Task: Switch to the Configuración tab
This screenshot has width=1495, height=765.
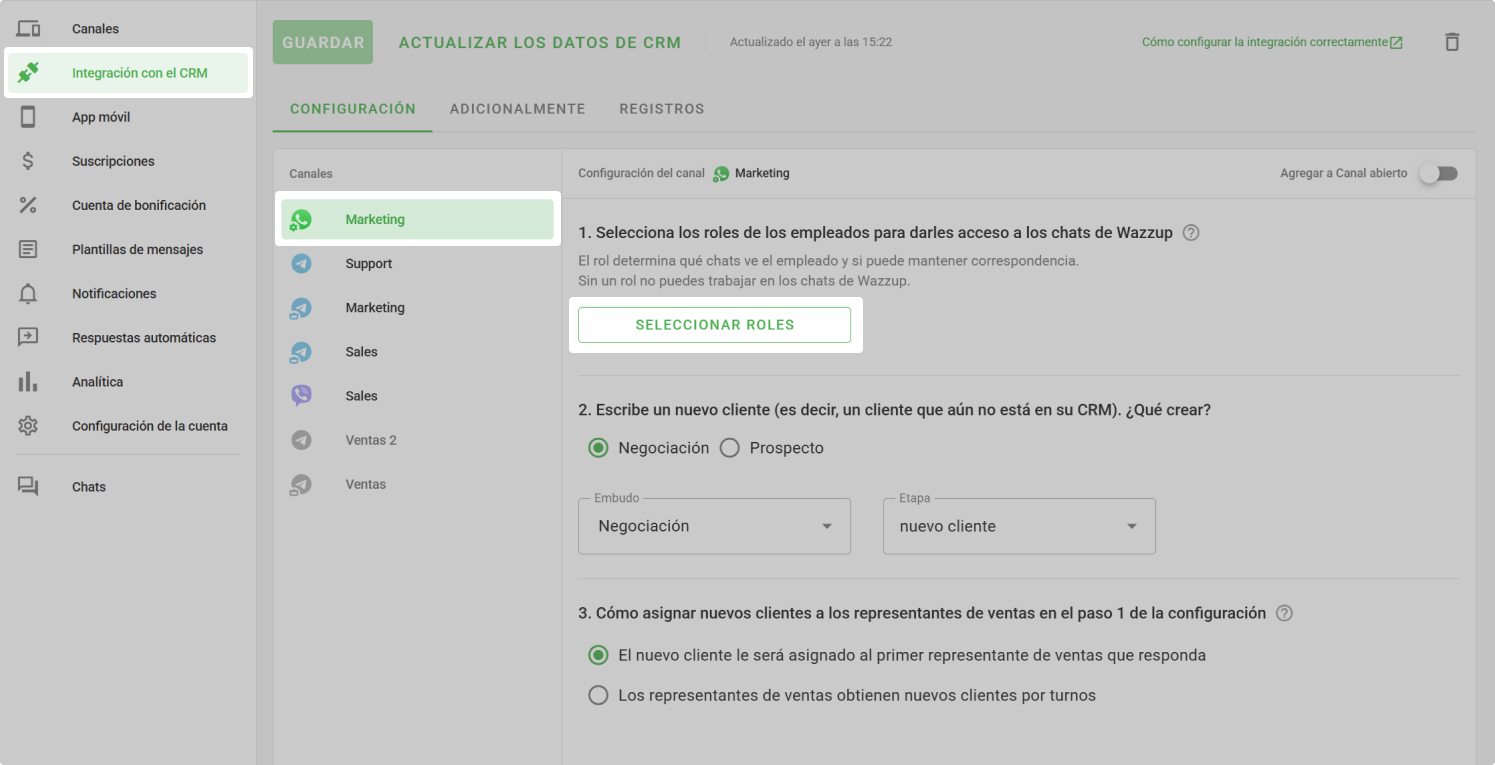Action: 353,109
